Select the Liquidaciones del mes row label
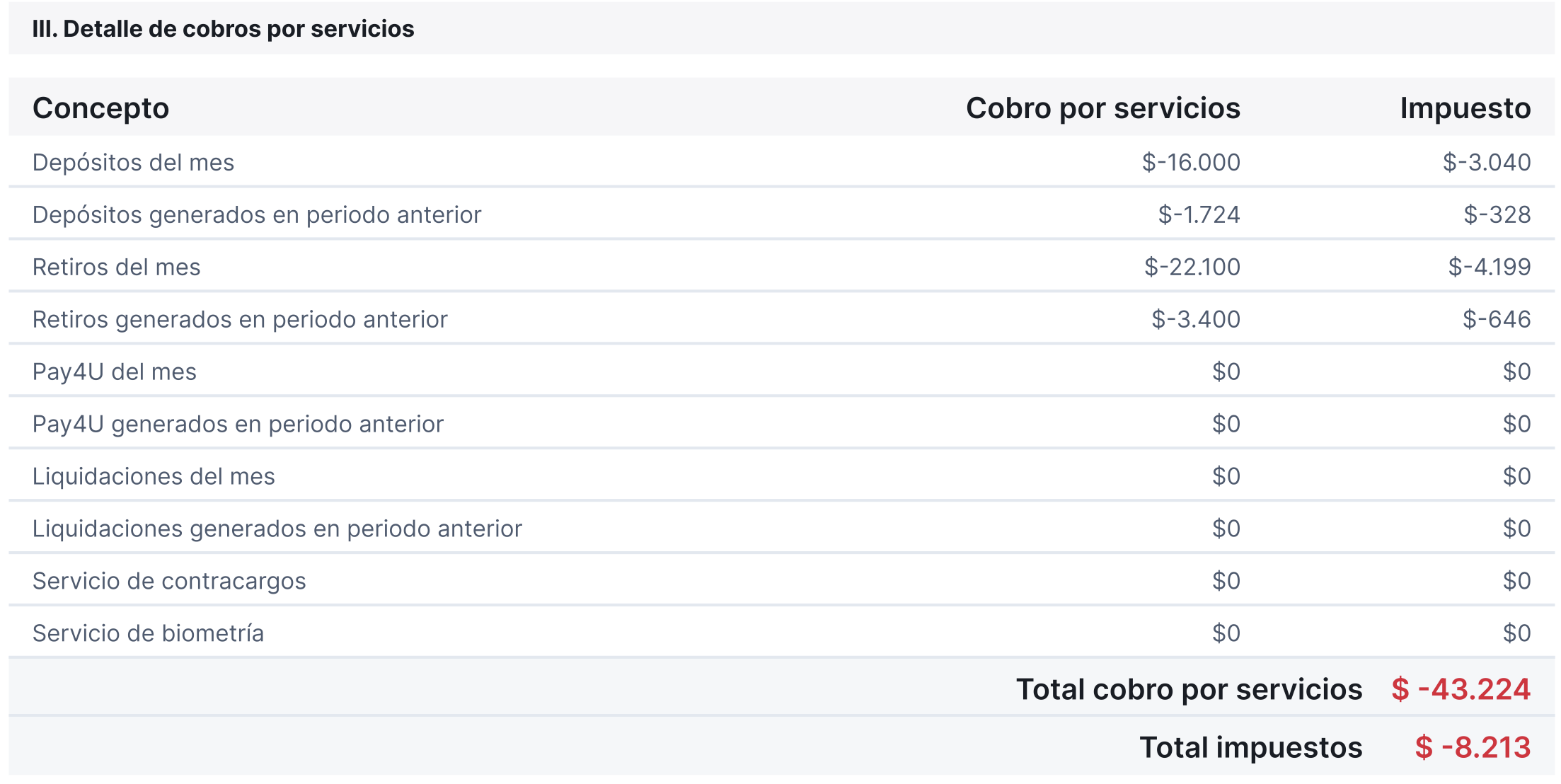1561x784 pixels. tap(154, 477)
